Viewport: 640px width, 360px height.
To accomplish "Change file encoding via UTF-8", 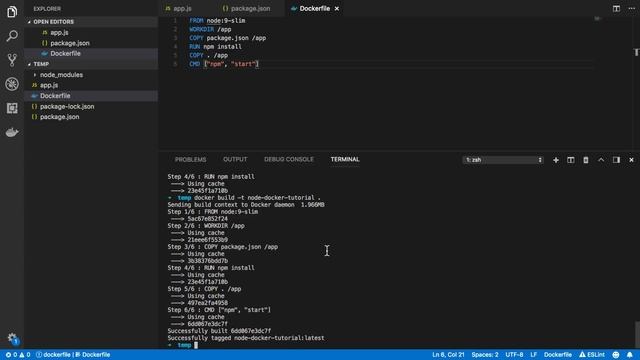I will pyautogui.click(x=514, y=355).
